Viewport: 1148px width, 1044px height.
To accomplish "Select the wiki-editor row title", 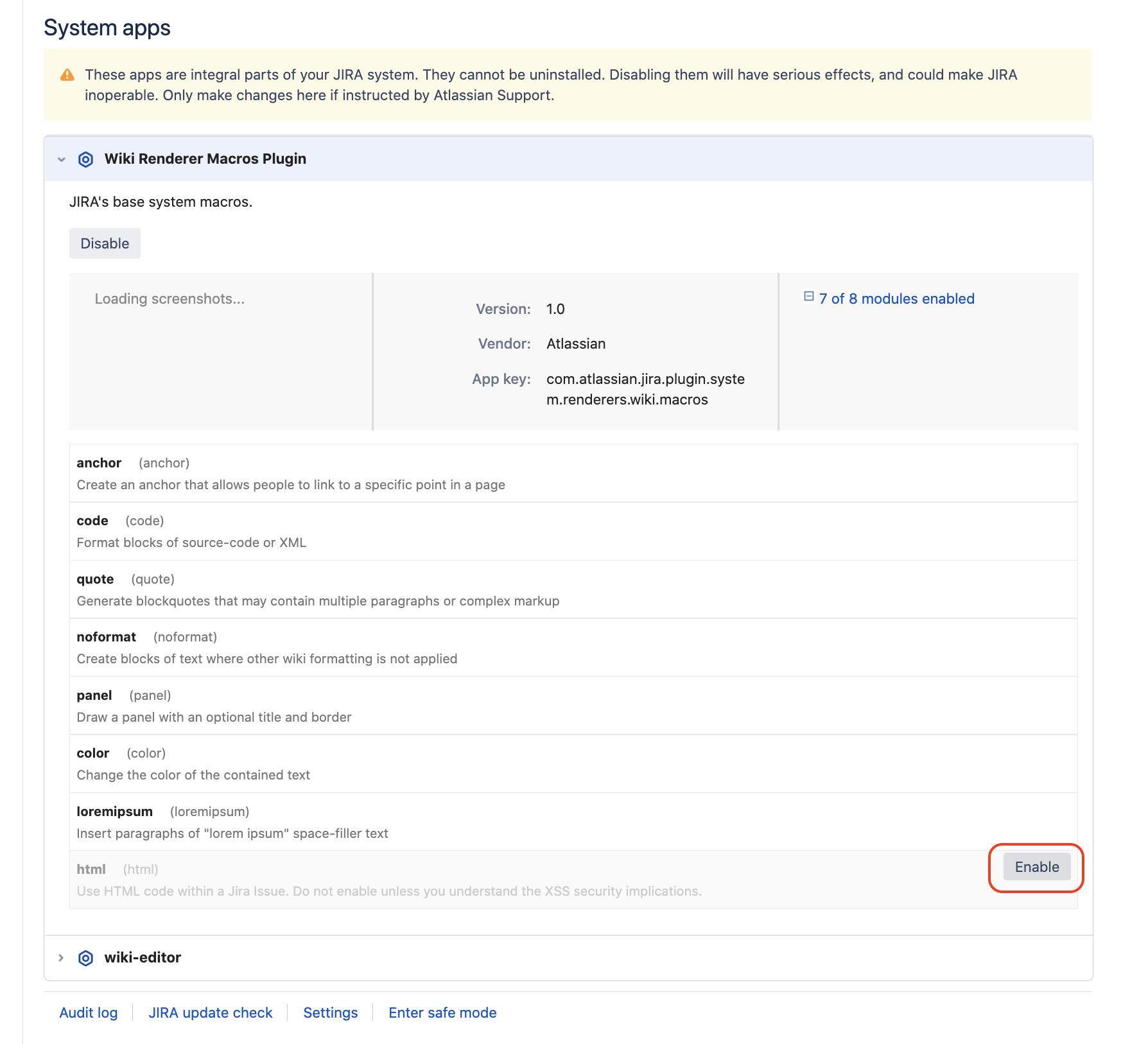I will click(x=143, y=957).
